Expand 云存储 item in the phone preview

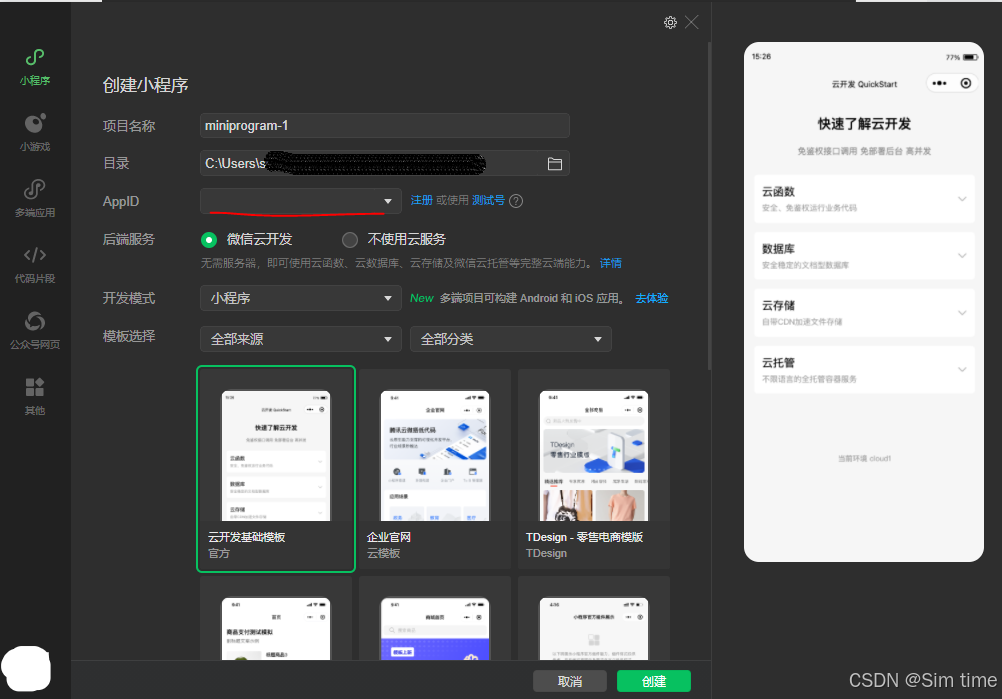point(864,312)
